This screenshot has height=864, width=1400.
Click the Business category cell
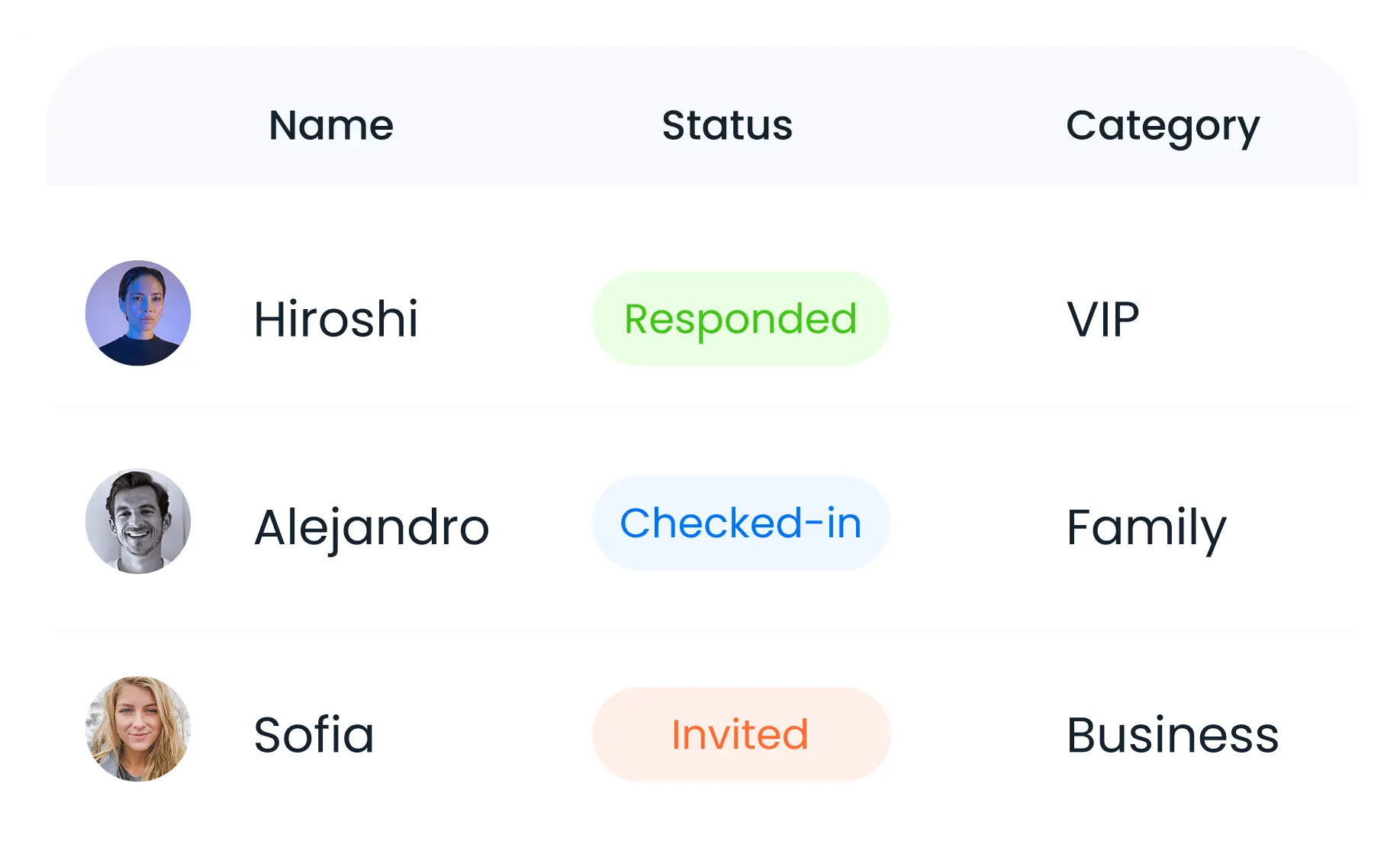point(1172,735)
